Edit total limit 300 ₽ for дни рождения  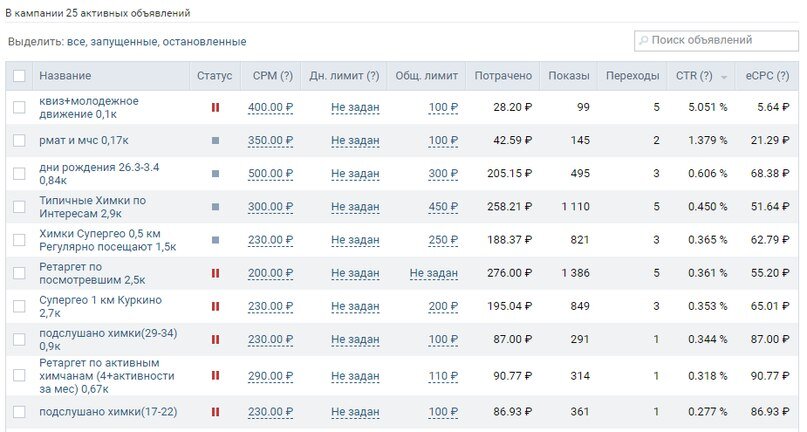pos(443,174)
